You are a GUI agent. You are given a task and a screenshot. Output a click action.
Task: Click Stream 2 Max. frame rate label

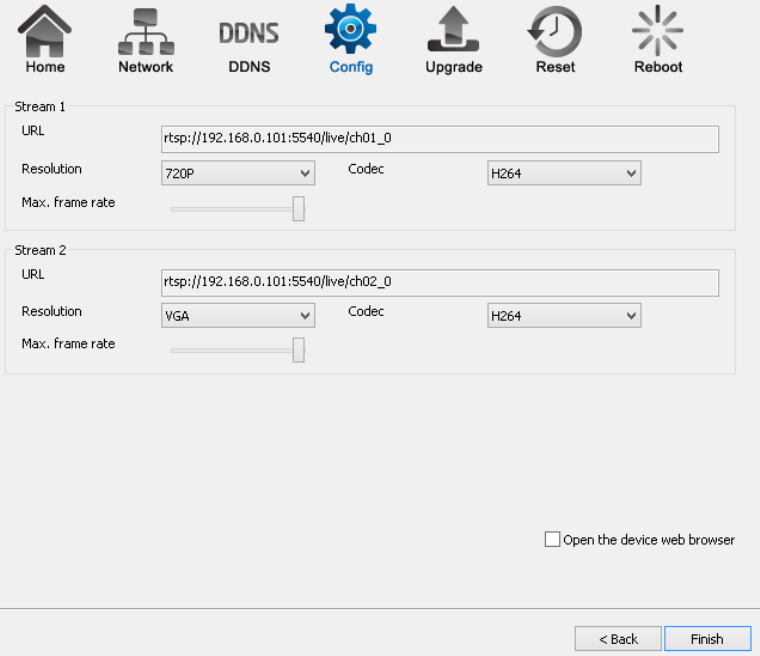tap(68, 344)
